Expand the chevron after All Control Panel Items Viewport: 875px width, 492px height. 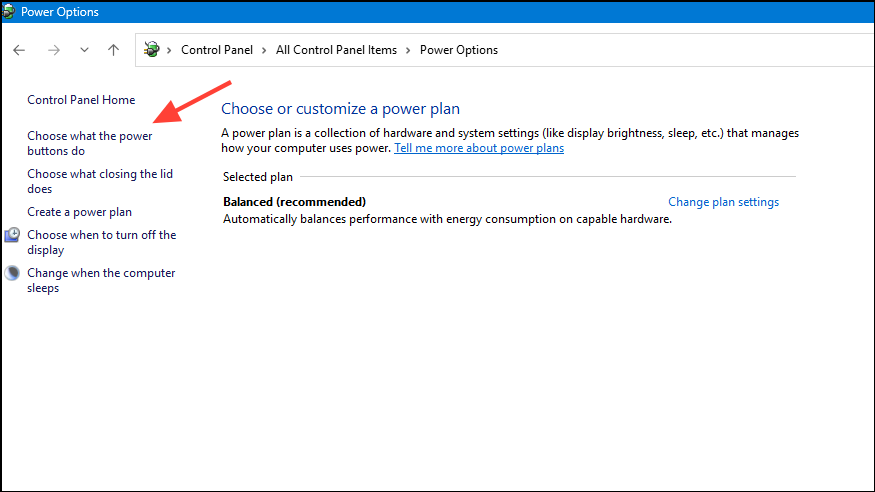pos(408,50)
